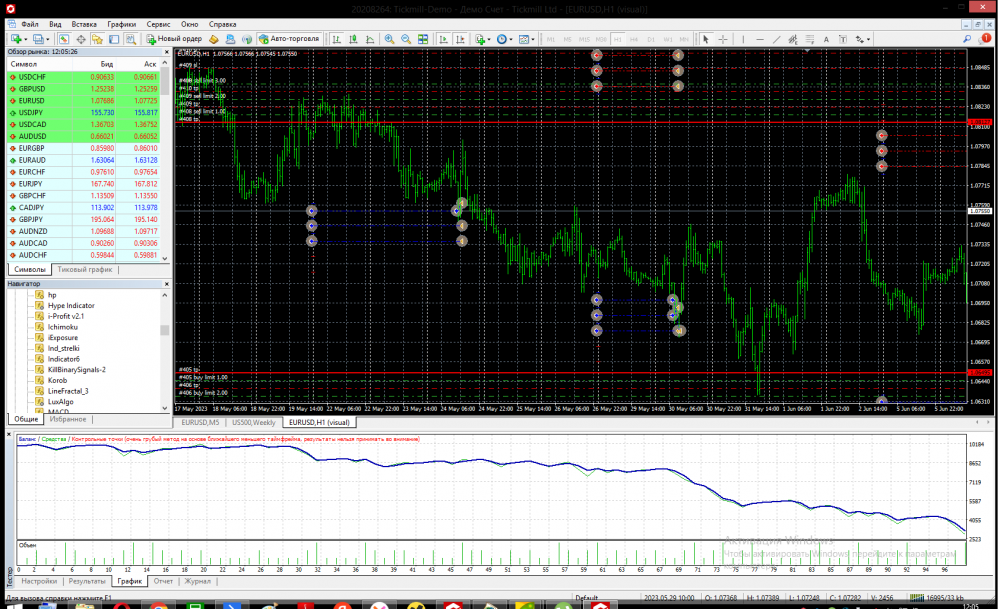1000x609 pixels.
Task: Select the H4 timeframe button
Action: pyautogui.click(x=634, y=39)
